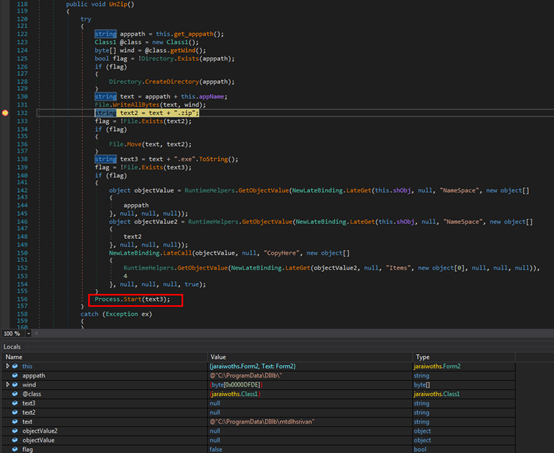Click LateCall on line 150
This screenshot has width=554, height=453.
pos(177,253)
